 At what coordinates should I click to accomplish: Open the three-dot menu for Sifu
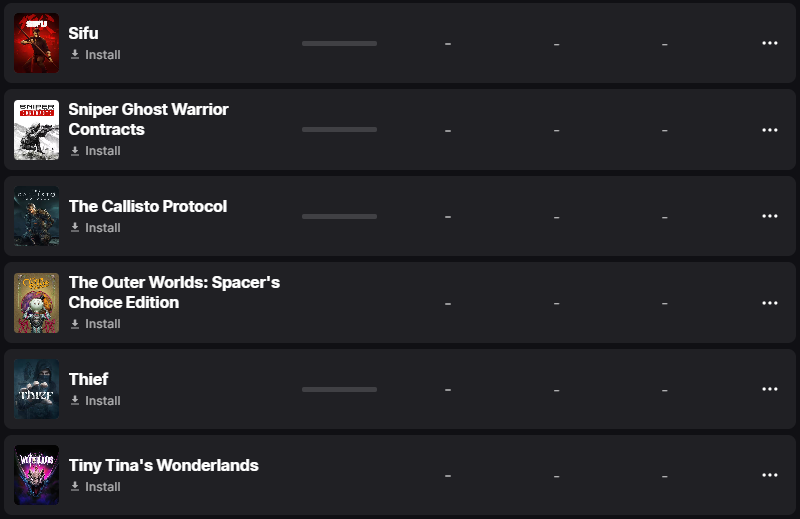pyautogui.click(x=769, y=43)
